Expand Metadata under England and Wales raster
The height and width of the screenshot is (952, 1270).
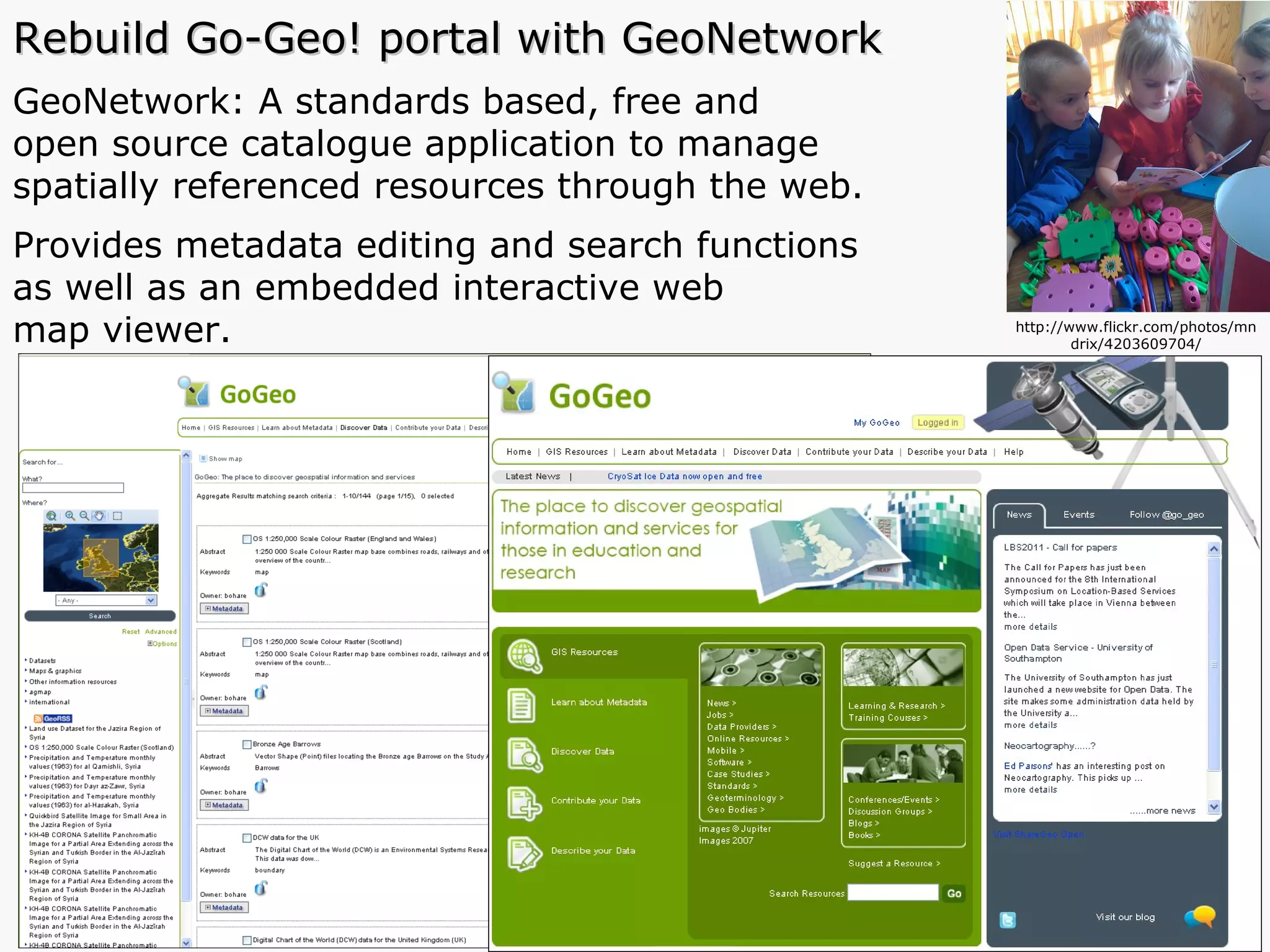click(x=224, y=609)
